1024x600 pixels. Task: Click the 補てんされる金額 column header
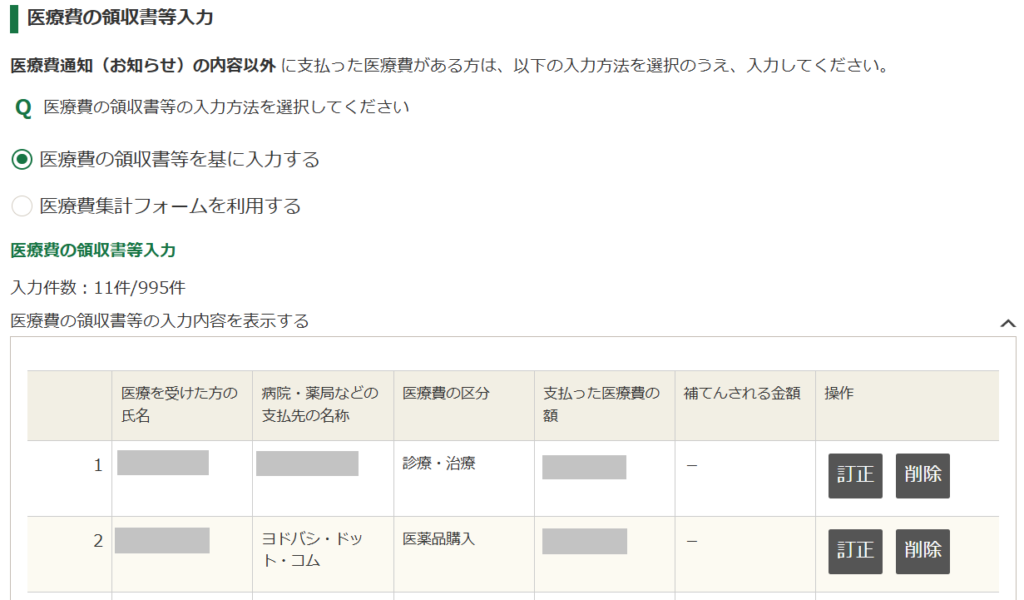(742, 394)
